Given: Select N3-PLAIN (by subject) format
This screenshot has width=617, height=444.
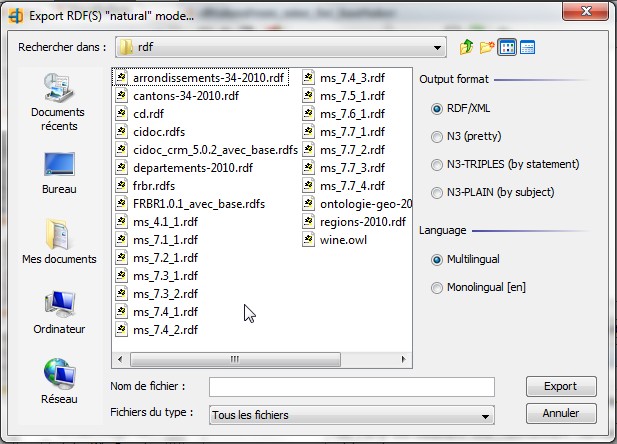Looking at the screenshot, I should tap(437, 192).
